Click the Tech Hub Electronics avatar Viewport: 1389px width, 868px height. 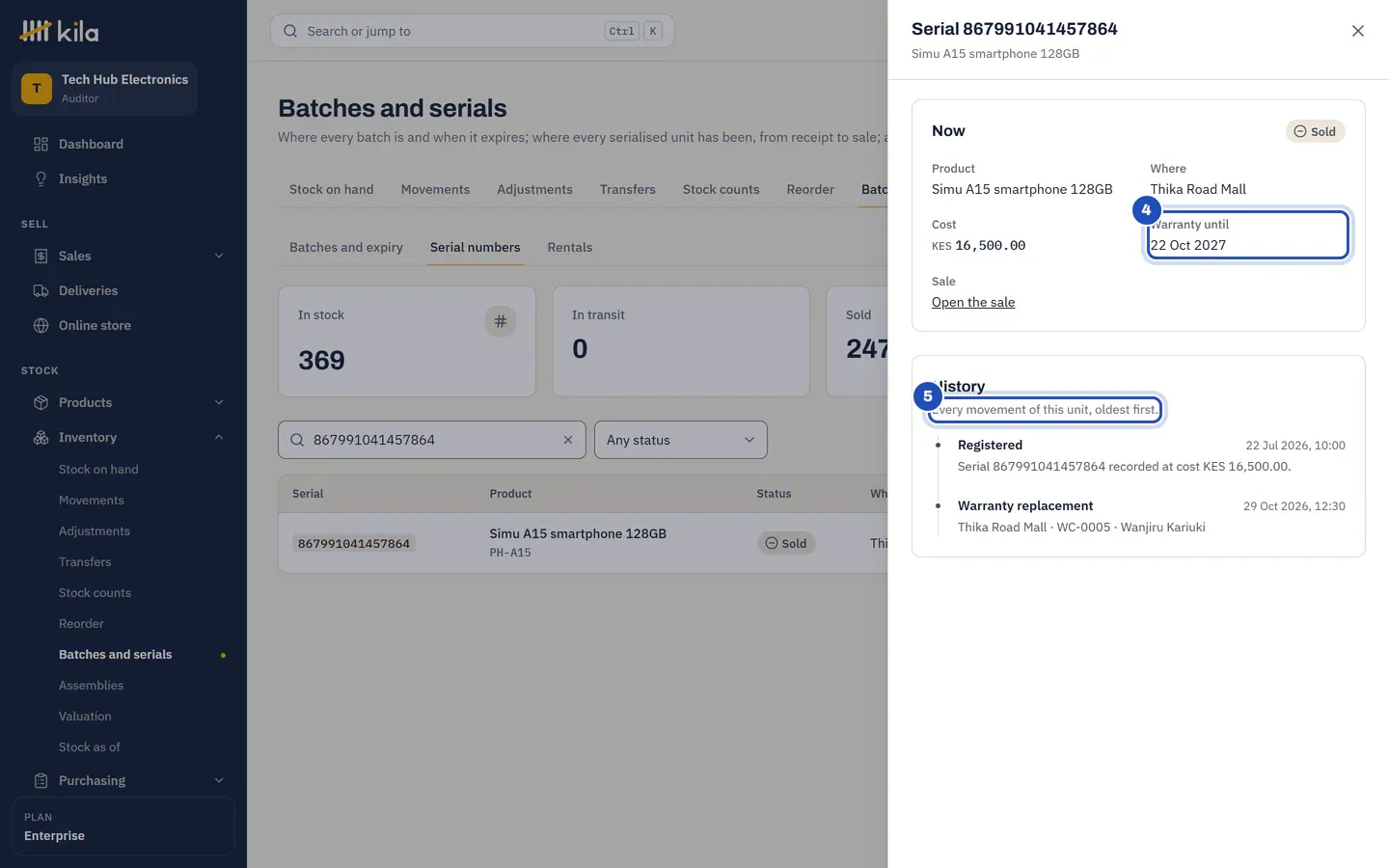[37, 88]
